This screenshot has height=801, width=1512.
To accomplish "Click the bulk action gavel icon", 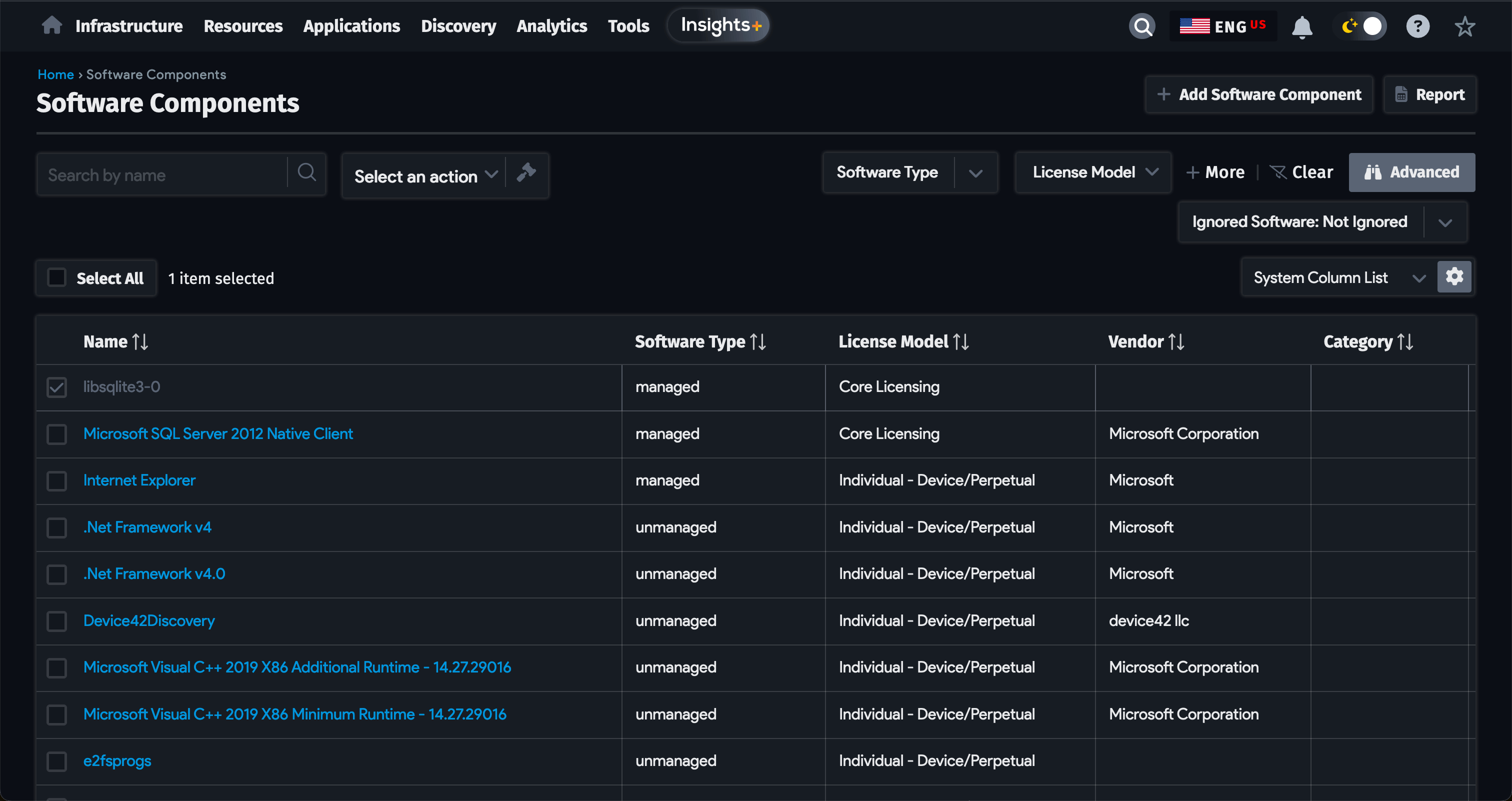I will pyautogui.click(x=526, y=173).
